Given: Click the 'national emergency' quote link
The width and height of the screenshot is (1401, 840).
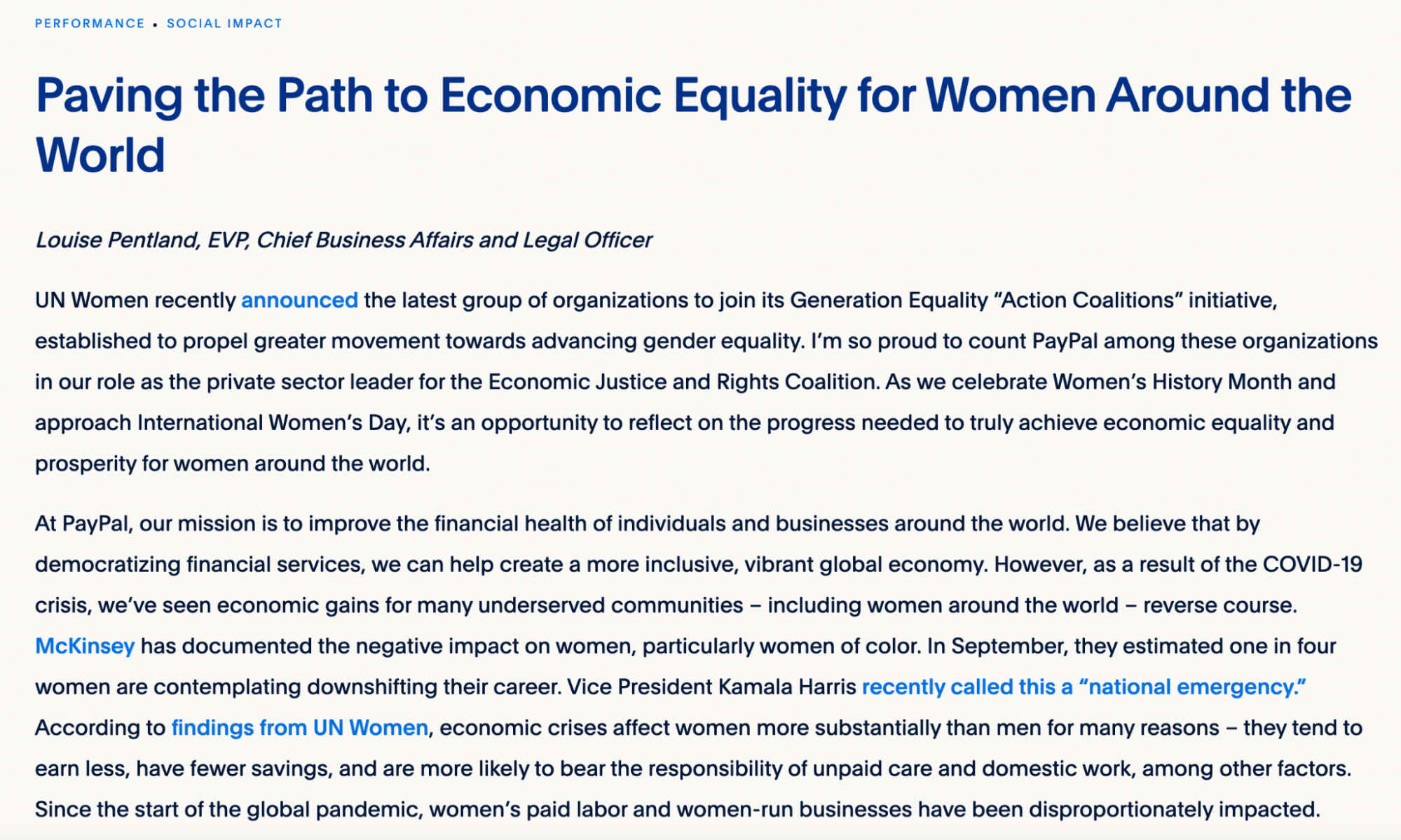Looking at the screenshot, I should tap(1084, 687).
